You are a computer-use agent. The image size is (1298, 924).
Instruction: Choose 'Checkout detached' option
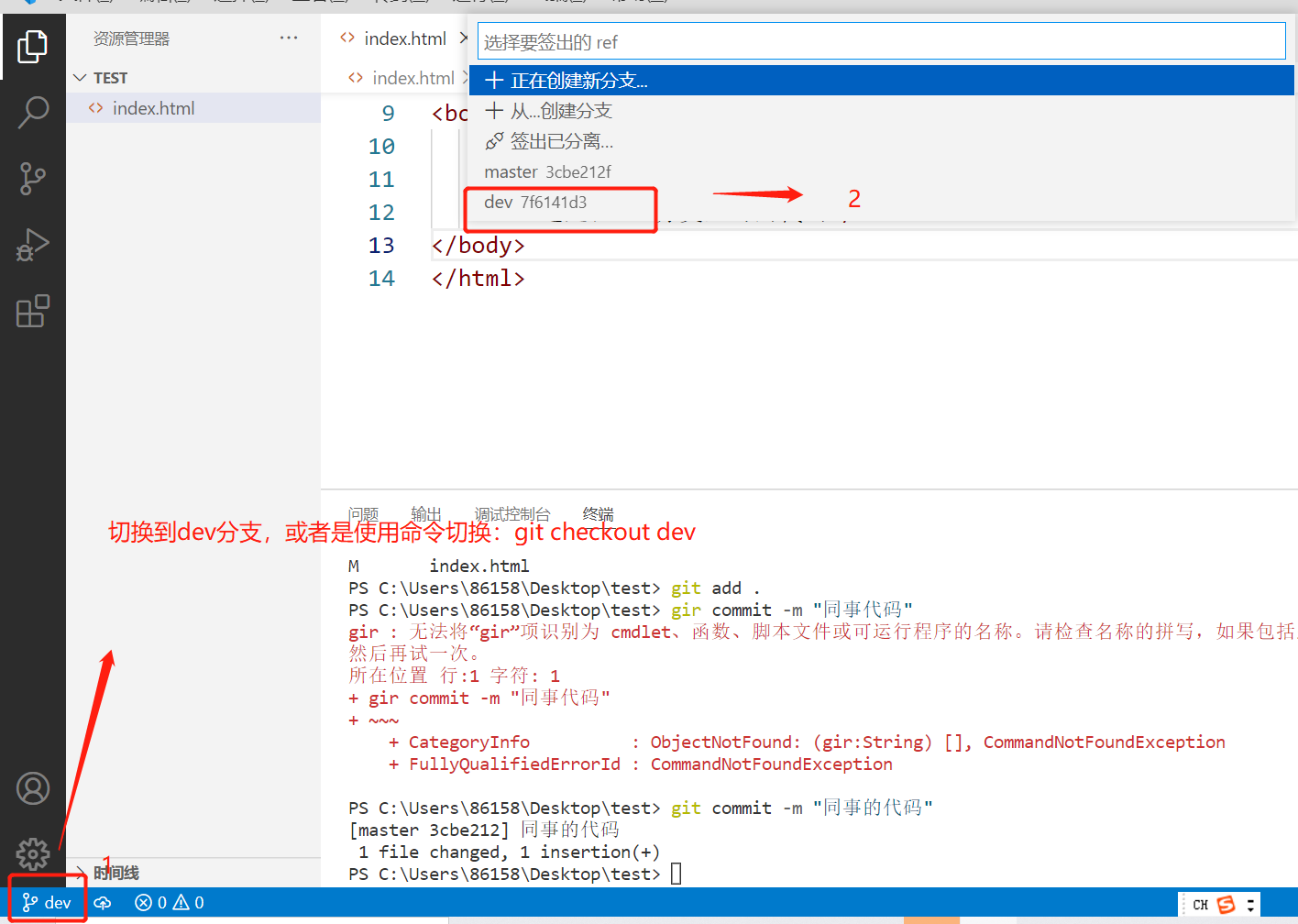click(881, 141)
